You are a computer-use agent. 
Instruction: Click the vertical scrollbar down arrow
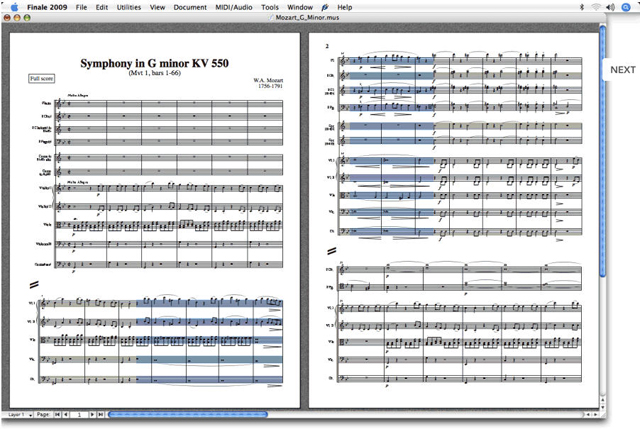click(602, 407)
